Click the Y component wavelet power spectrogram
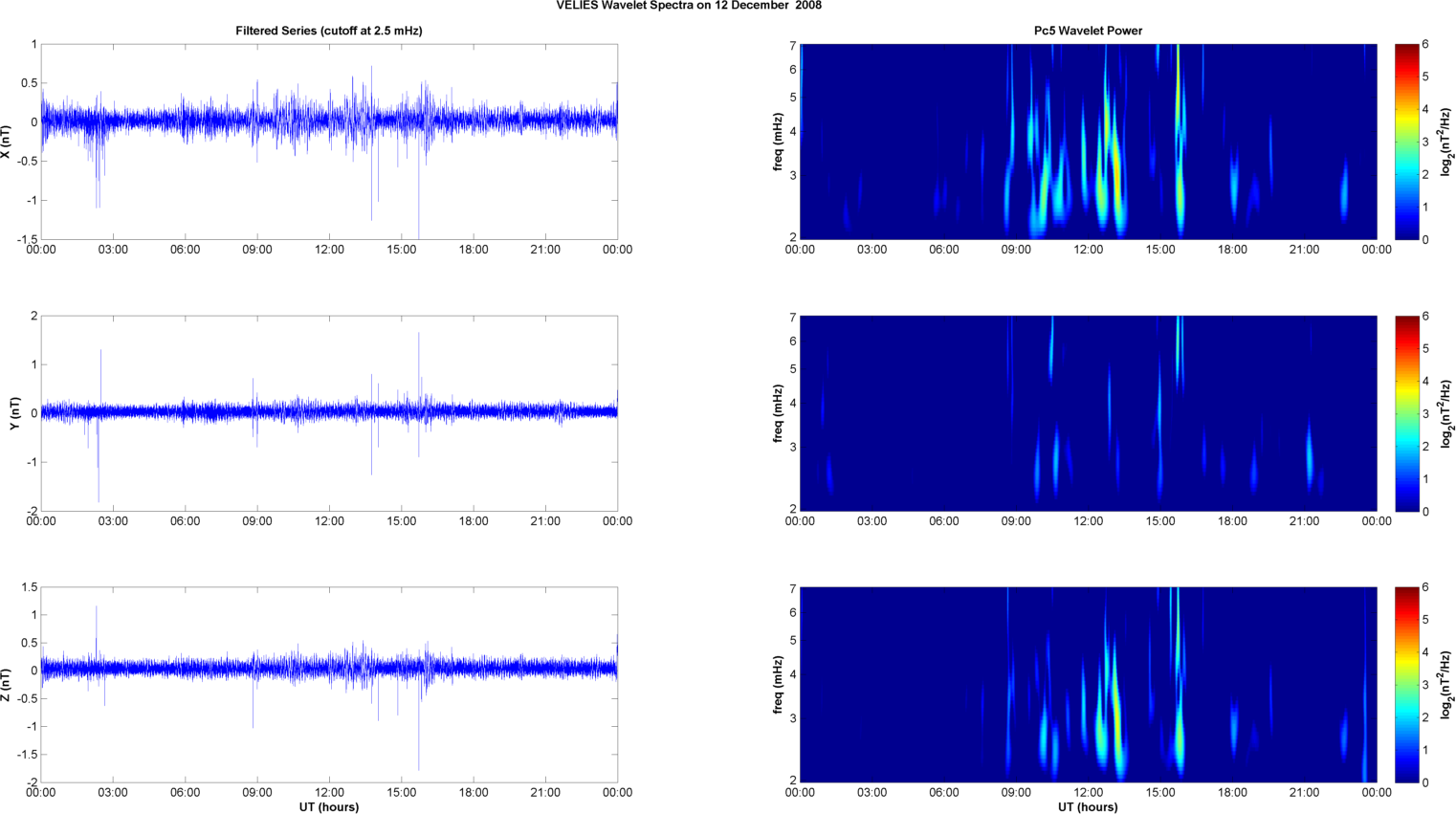This screenshot has width=1456, height=814. coord(1088,413)
